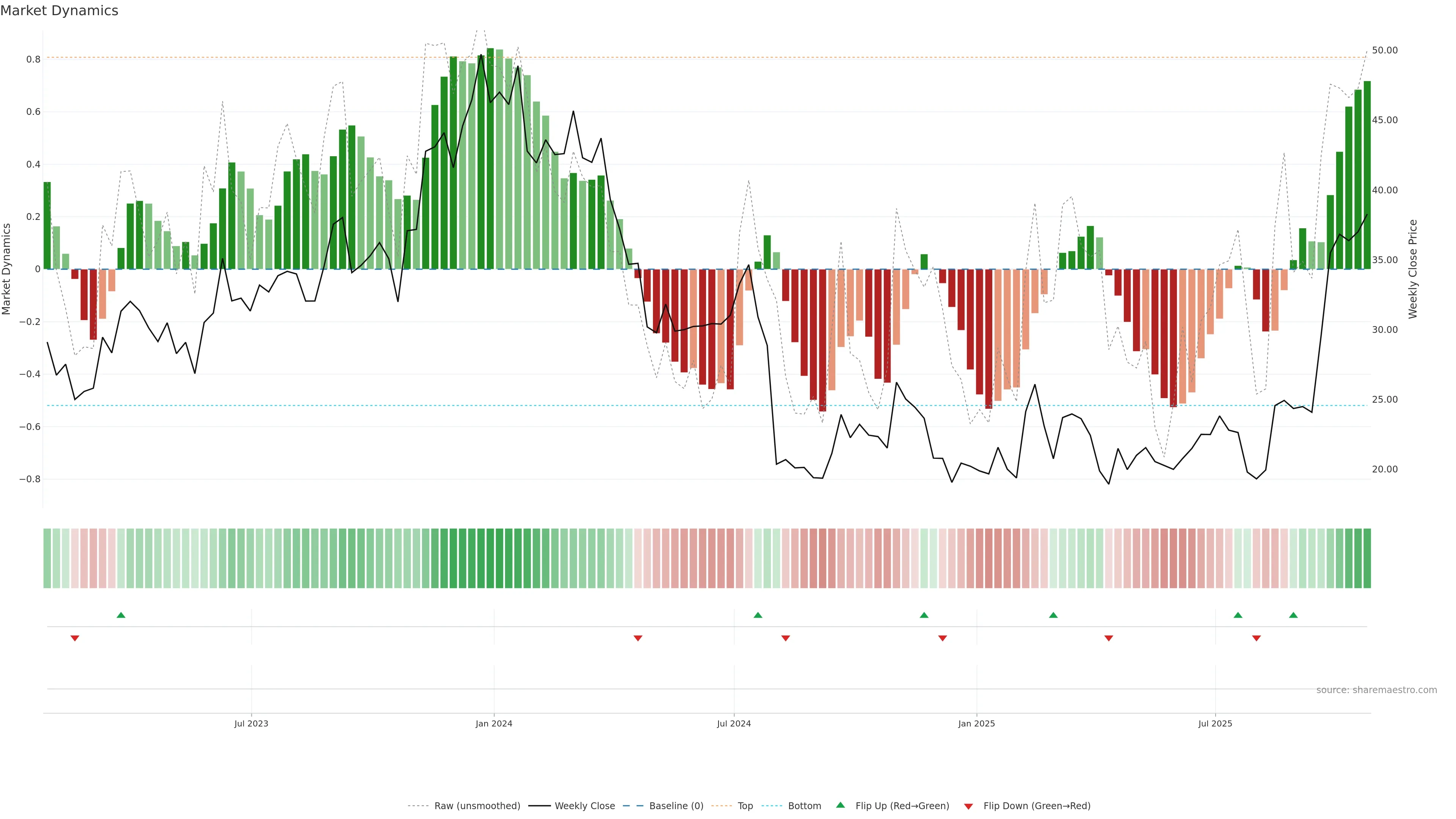Click the red Flip Down triangle before Jan 2025
The width and height of the screenshot is (1456, 819).
click(x=942, y=638)
